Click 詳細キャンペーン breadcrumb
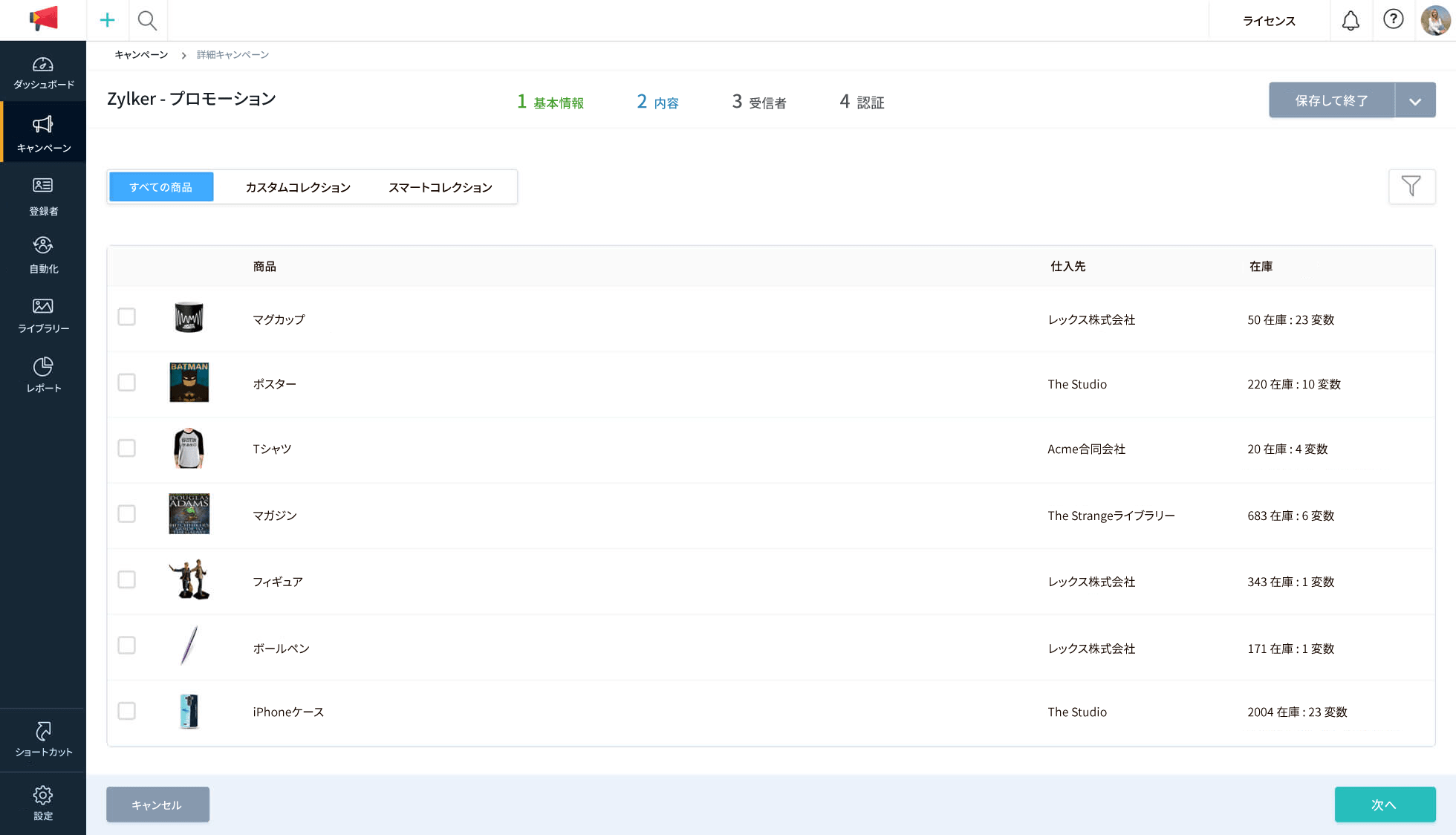Screen dimensions: 1456x835 point(233,55)
